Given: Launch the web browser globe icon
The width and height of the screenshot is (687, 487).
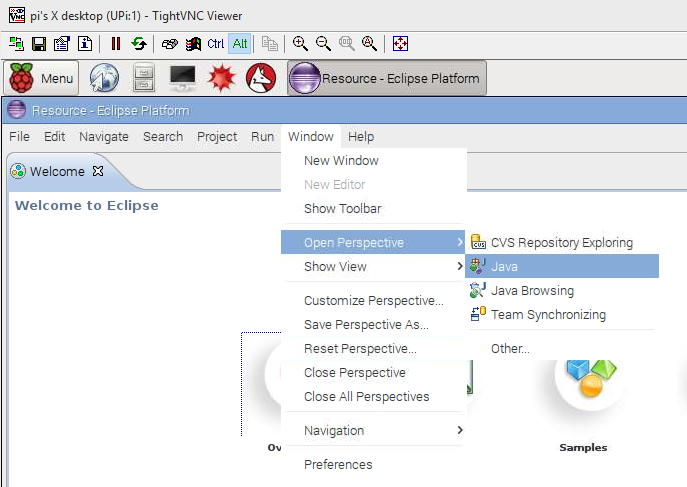Looking at the screenshot, I should pyautogui.click(x=104, y=78).
